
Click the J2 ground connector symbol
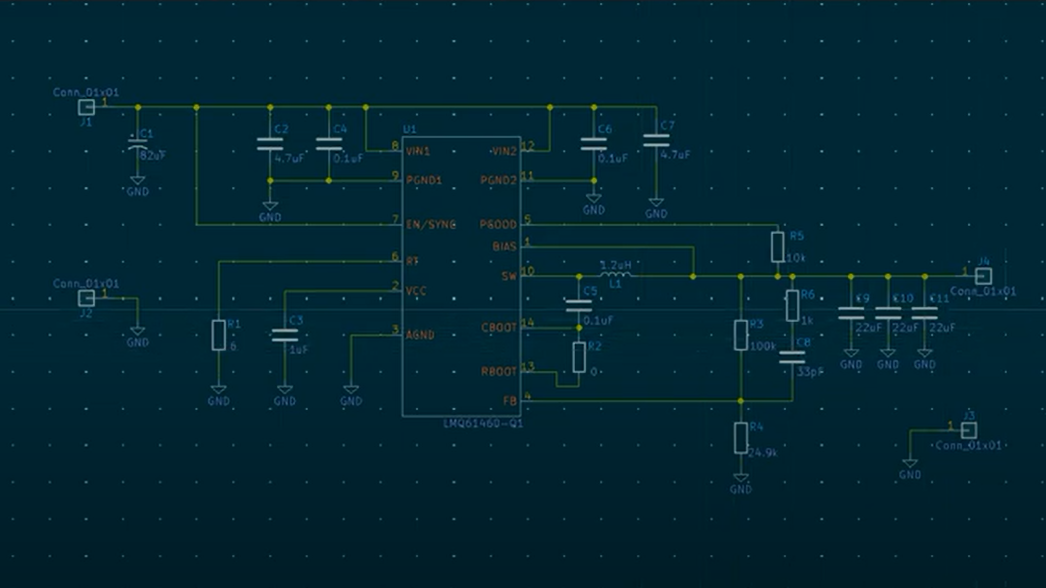point(86,298)
